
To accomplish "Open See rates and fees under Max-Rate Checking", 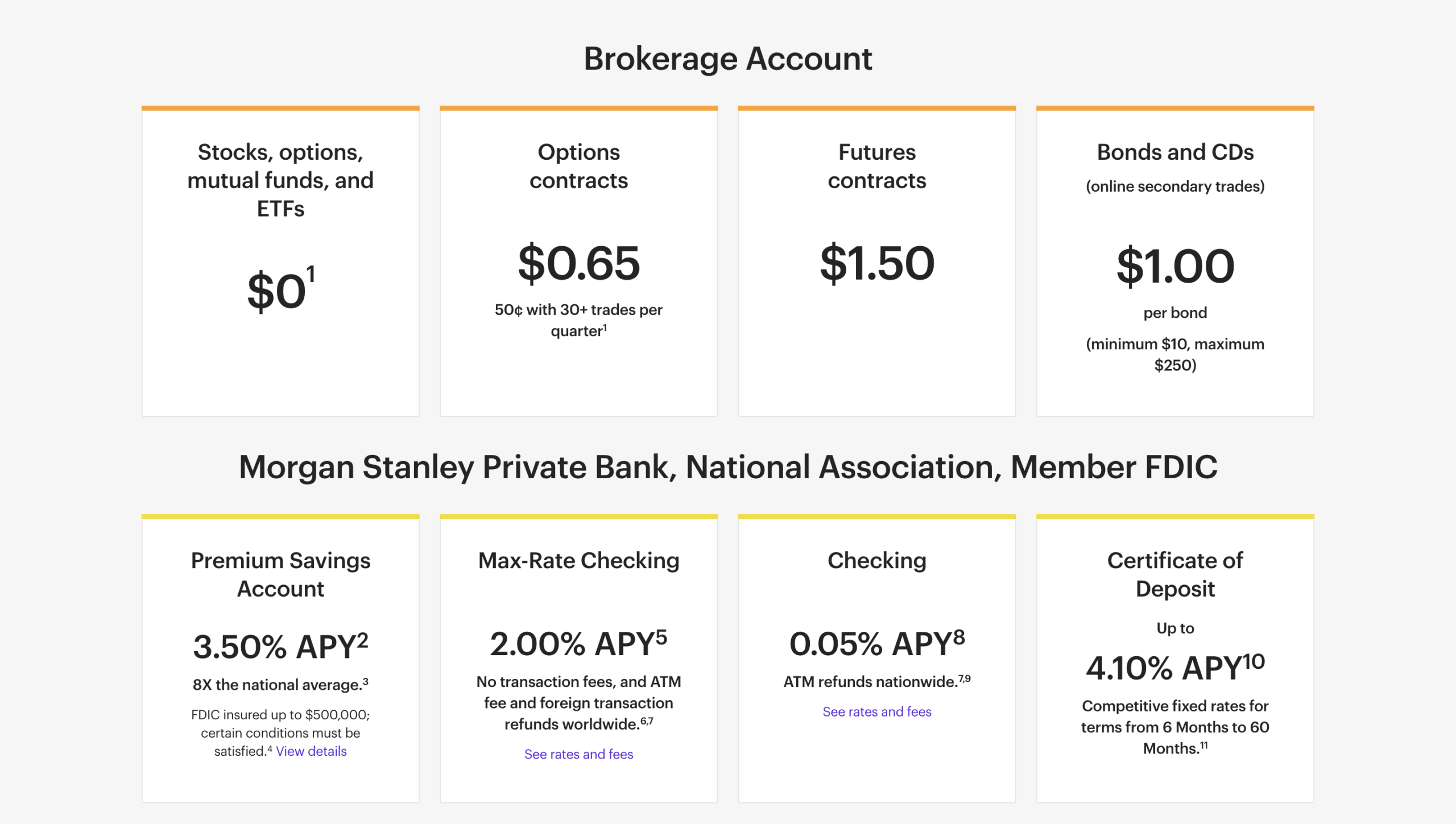I will [578, 754].
